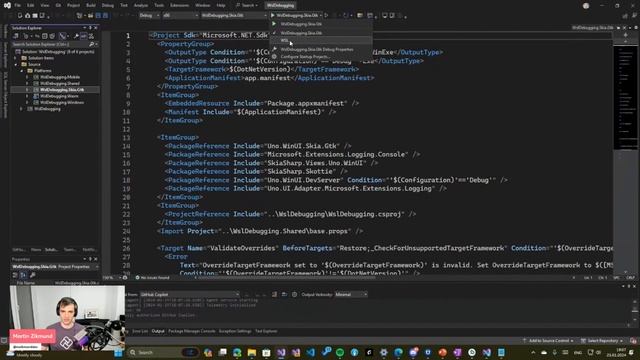The width and height of the screenshot is (640, 360).
Task: Click the clock icon in Output toolbar
Action: pos(294,294)
